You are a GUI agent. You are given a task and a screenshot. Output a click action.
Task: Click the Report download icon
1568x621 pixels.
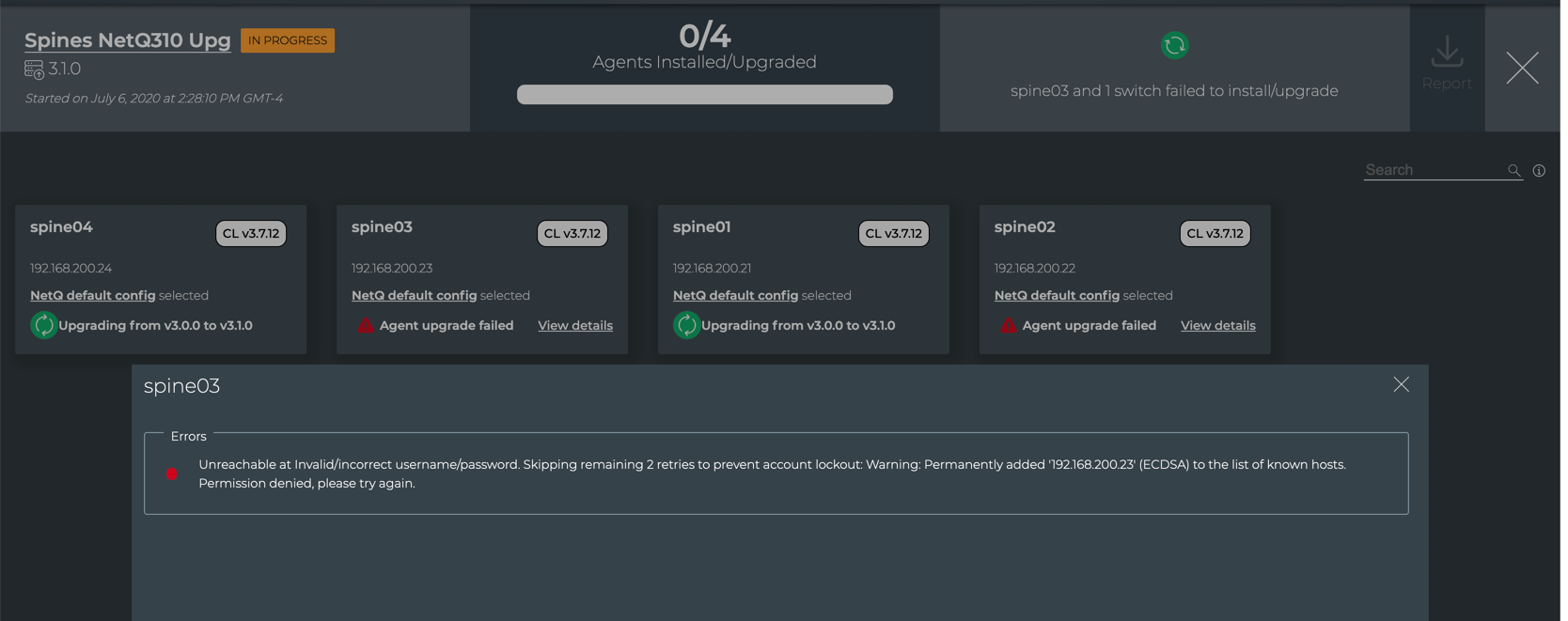click(x=1447, y=53)
